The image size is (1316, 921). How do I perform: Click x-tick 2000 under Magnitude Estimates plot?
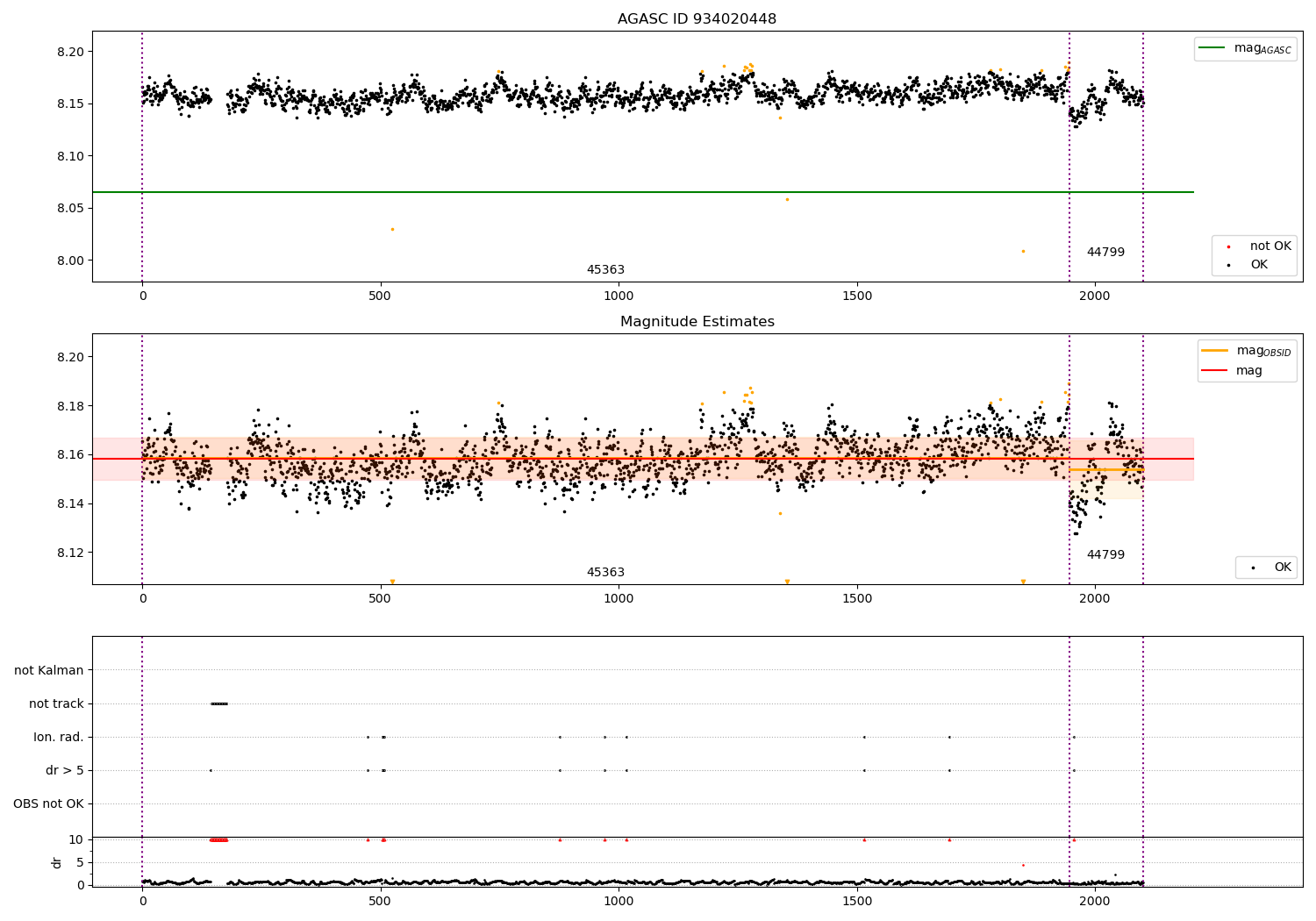pyautogui.click(x=1095, y=599)
